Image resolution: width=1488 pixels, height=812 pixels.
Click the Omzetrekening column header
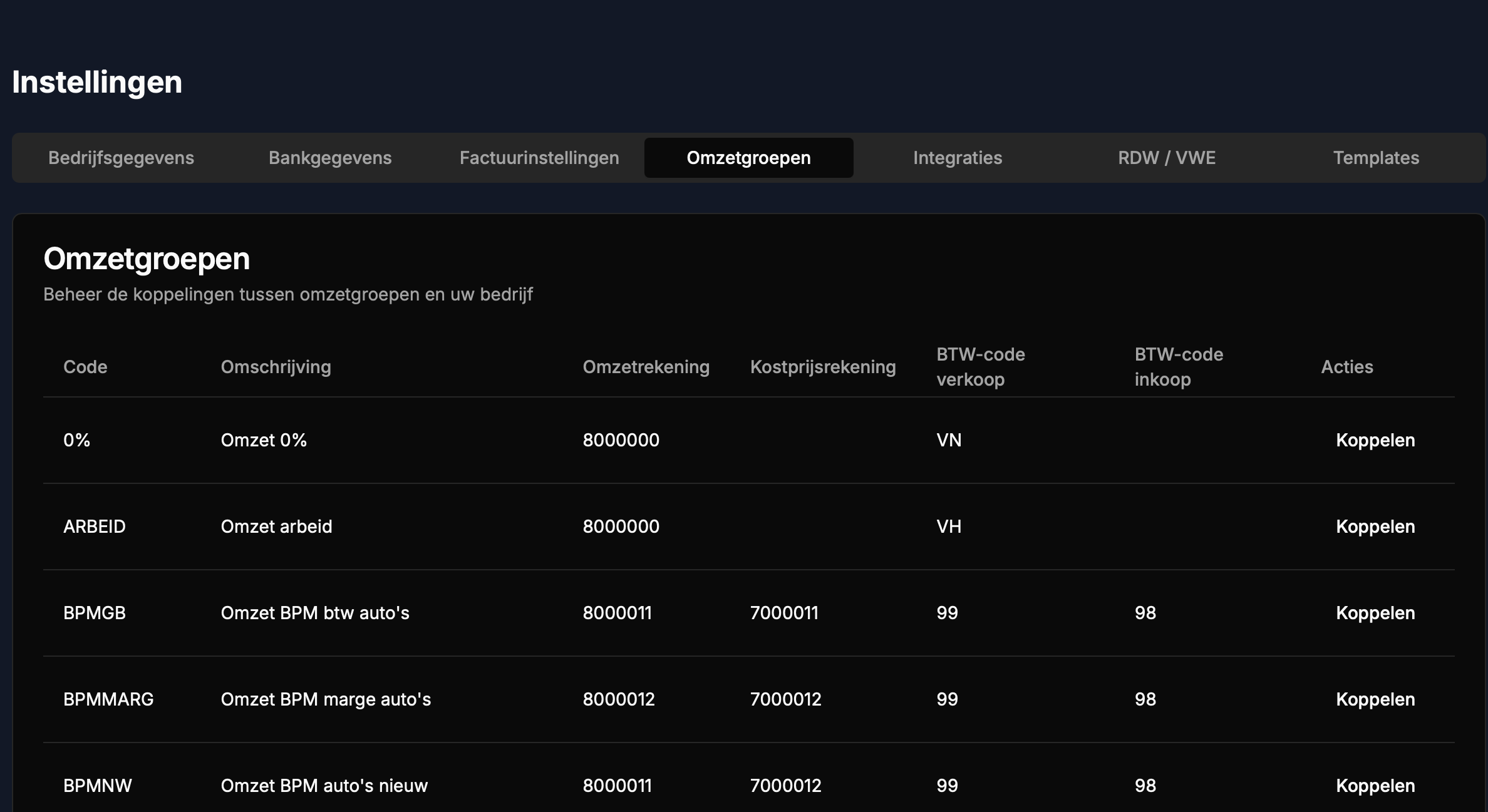click(646, 367)
